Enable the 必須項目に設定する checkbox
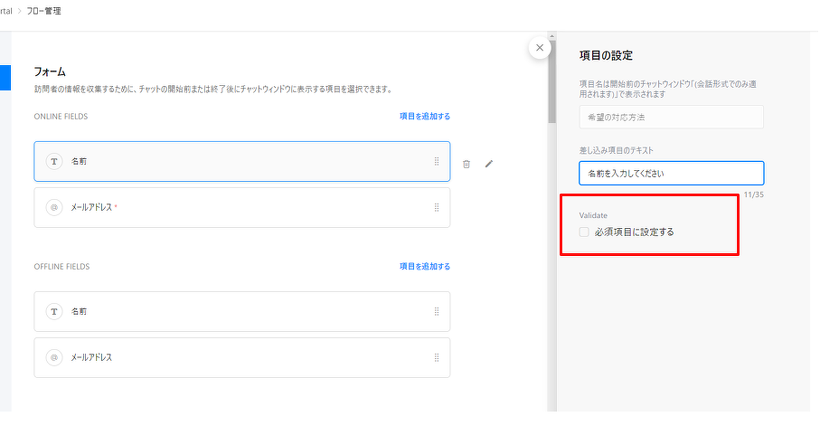This screenshot has width=820, height=426. pyautogui.click(x=584, y=232)
